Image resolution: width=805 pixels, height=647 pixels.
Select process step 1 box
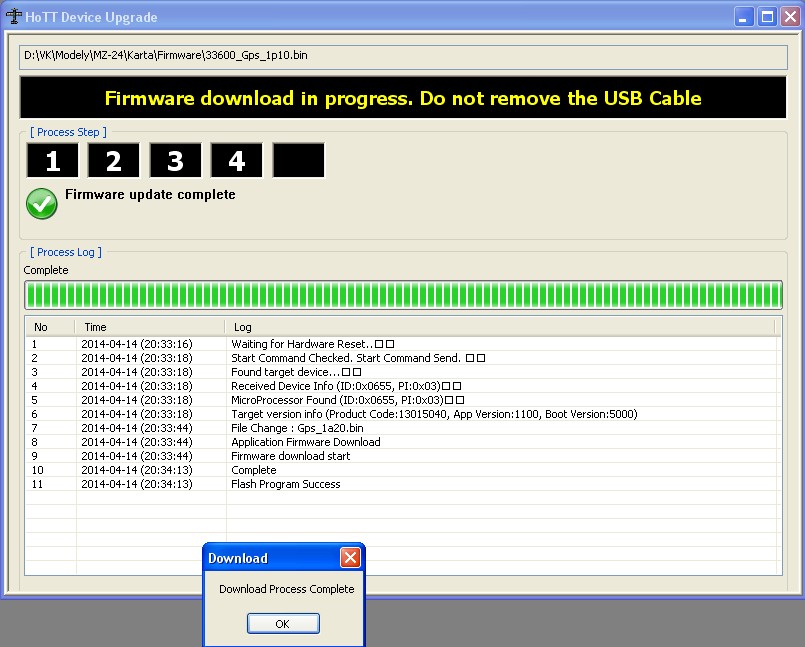coord(52,161)
